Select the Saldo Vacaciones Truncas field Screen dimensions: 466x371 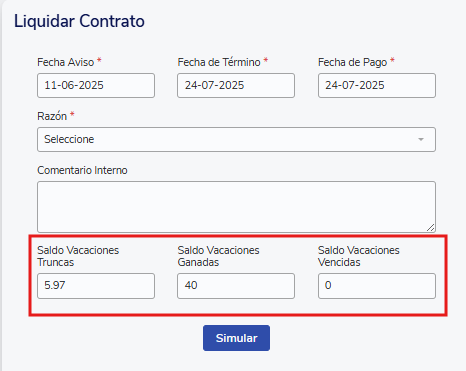pyautogui.click(x=96, y=286)
